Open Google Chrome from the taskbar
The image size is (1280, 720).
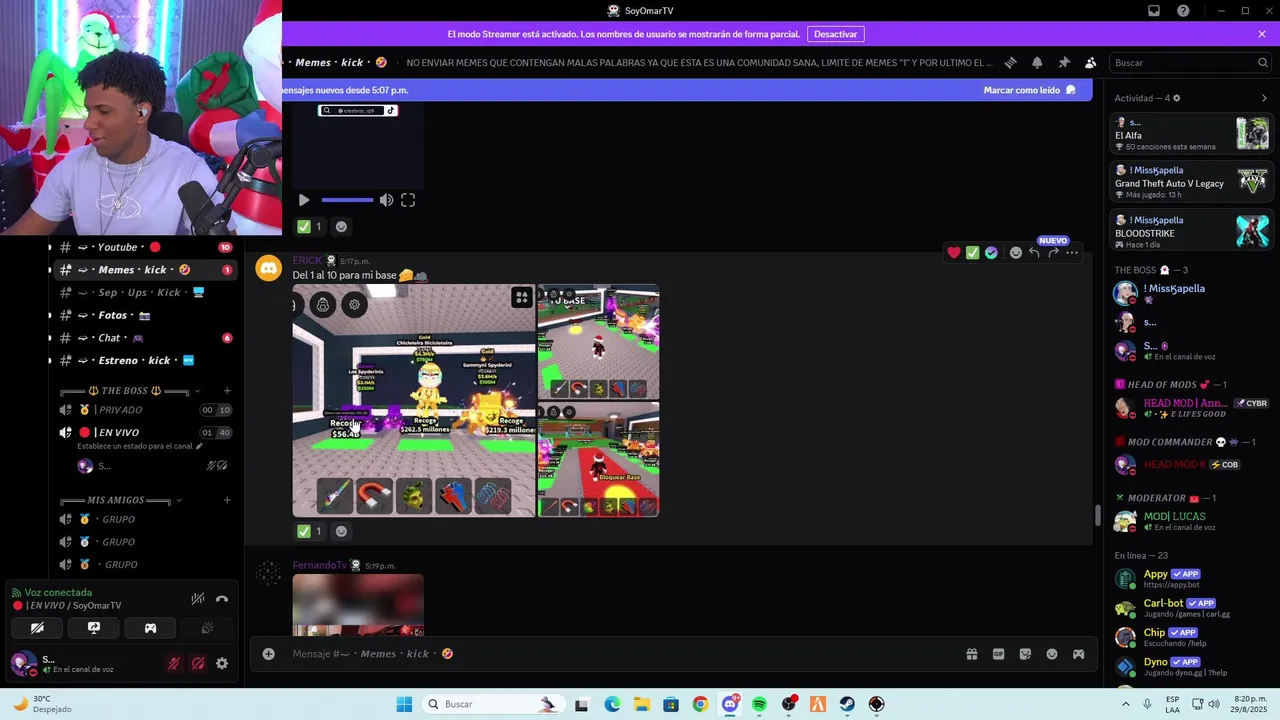(700, 704)
